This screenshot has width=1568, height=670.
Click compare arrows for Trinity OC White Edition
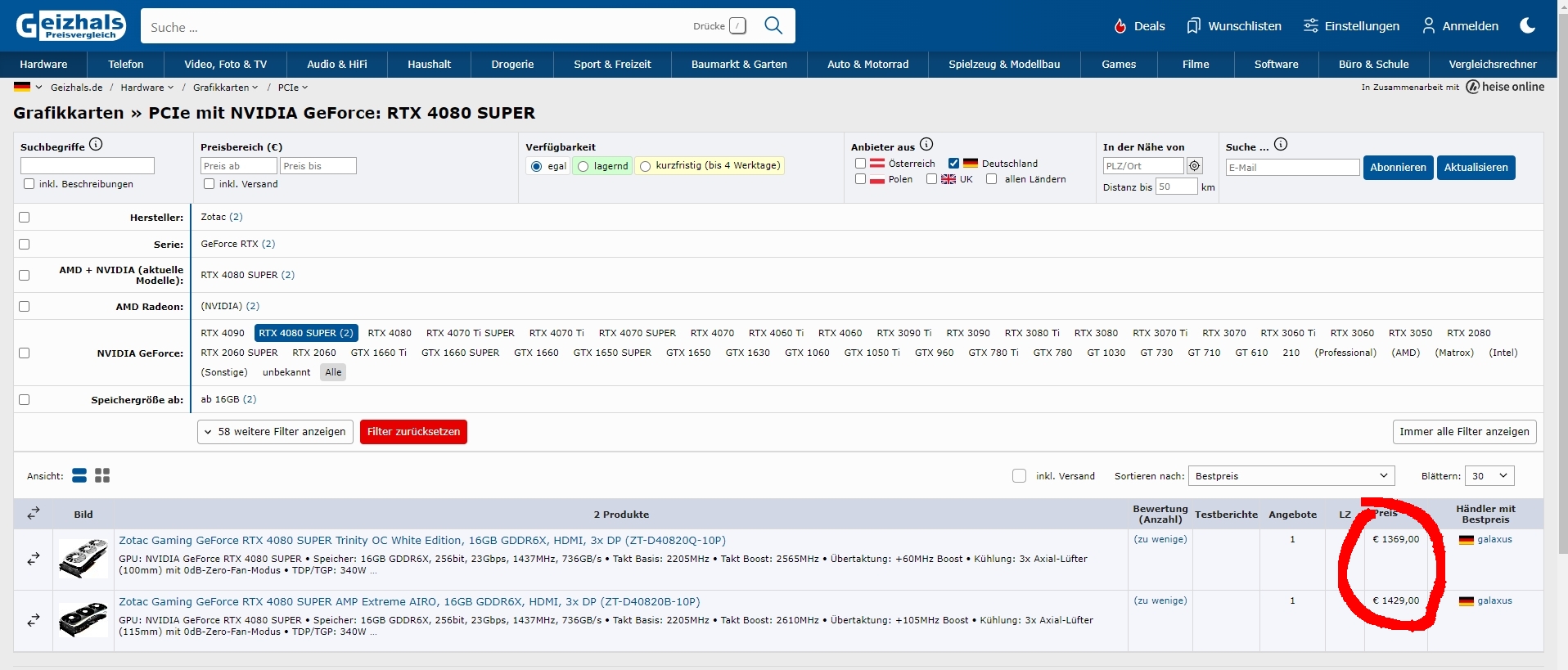click(x=34, y=559)
